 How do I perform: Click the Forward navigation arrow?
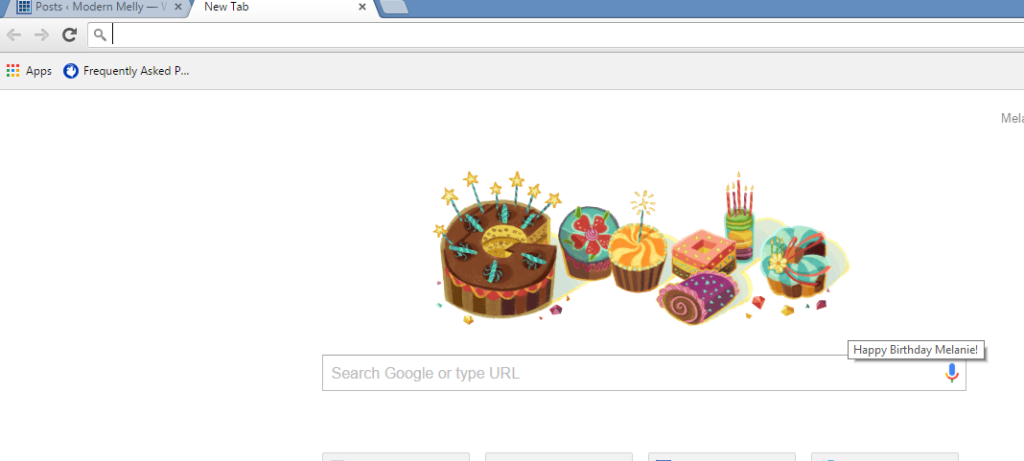click(x=41, y=35)
